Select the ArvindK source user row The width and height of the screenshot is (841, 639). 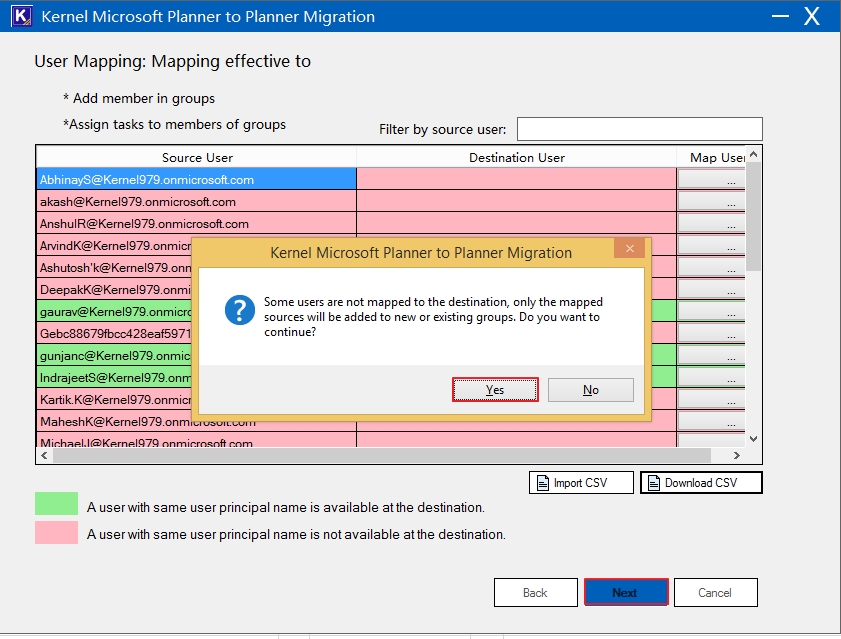coord(114,245)
